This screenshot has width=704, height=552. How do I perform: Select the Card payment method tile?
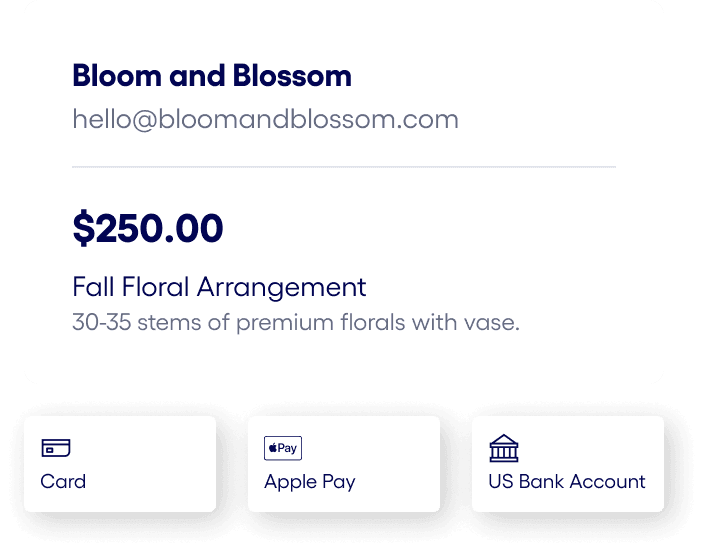120,464
